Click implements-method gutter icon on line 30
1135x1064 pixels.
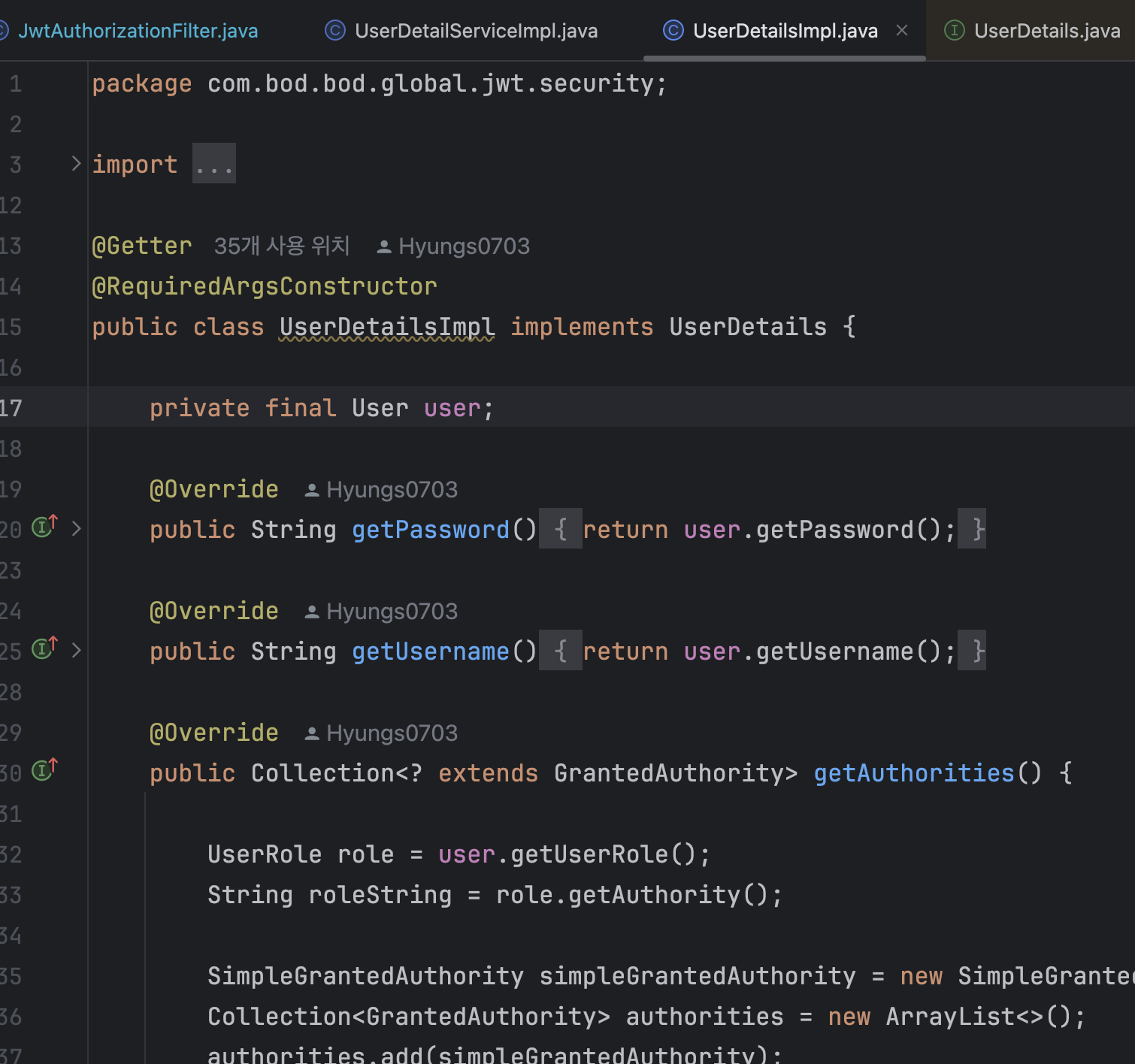44,770
